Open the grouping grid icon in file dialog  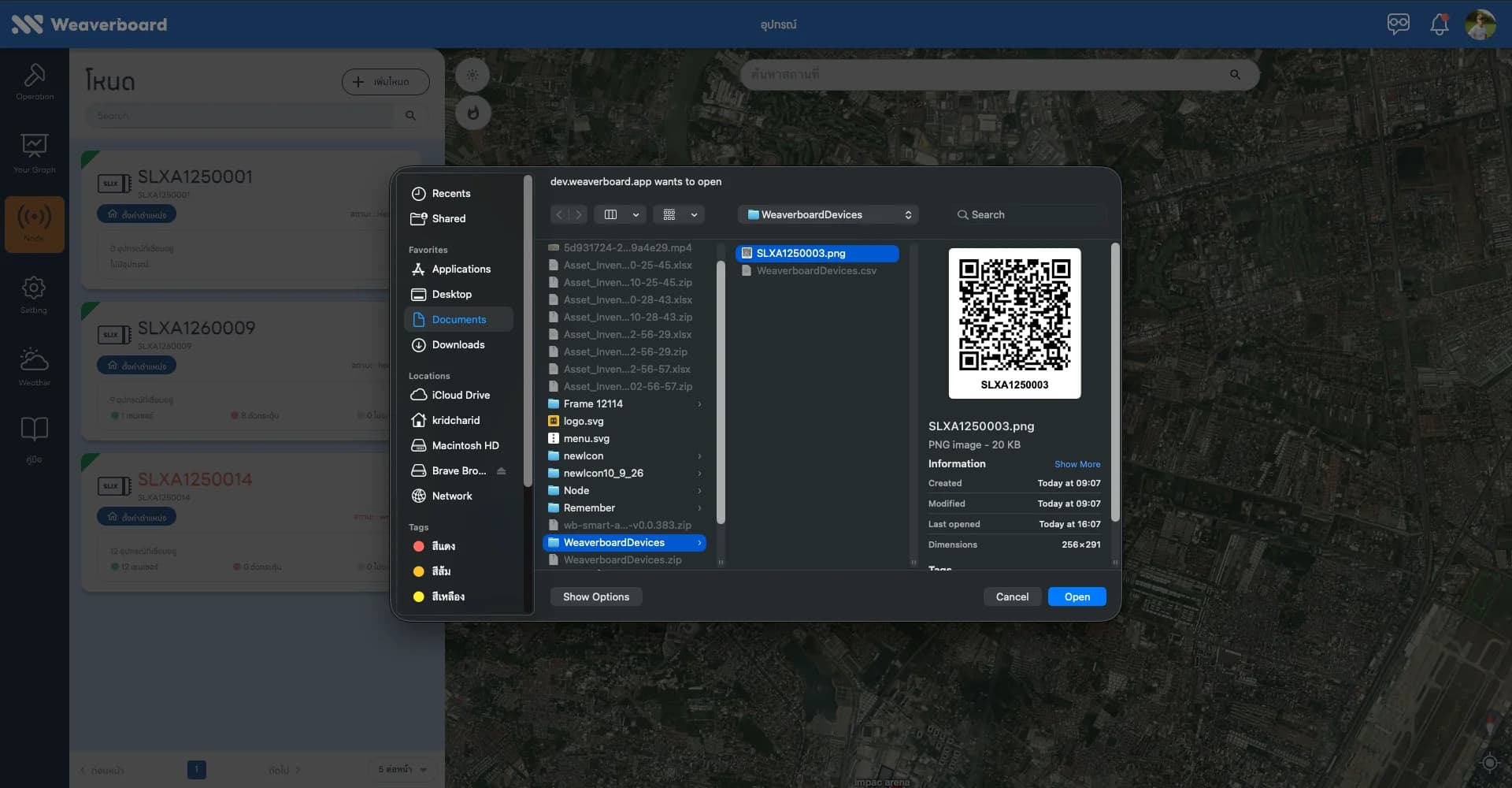tap(669, 214)
